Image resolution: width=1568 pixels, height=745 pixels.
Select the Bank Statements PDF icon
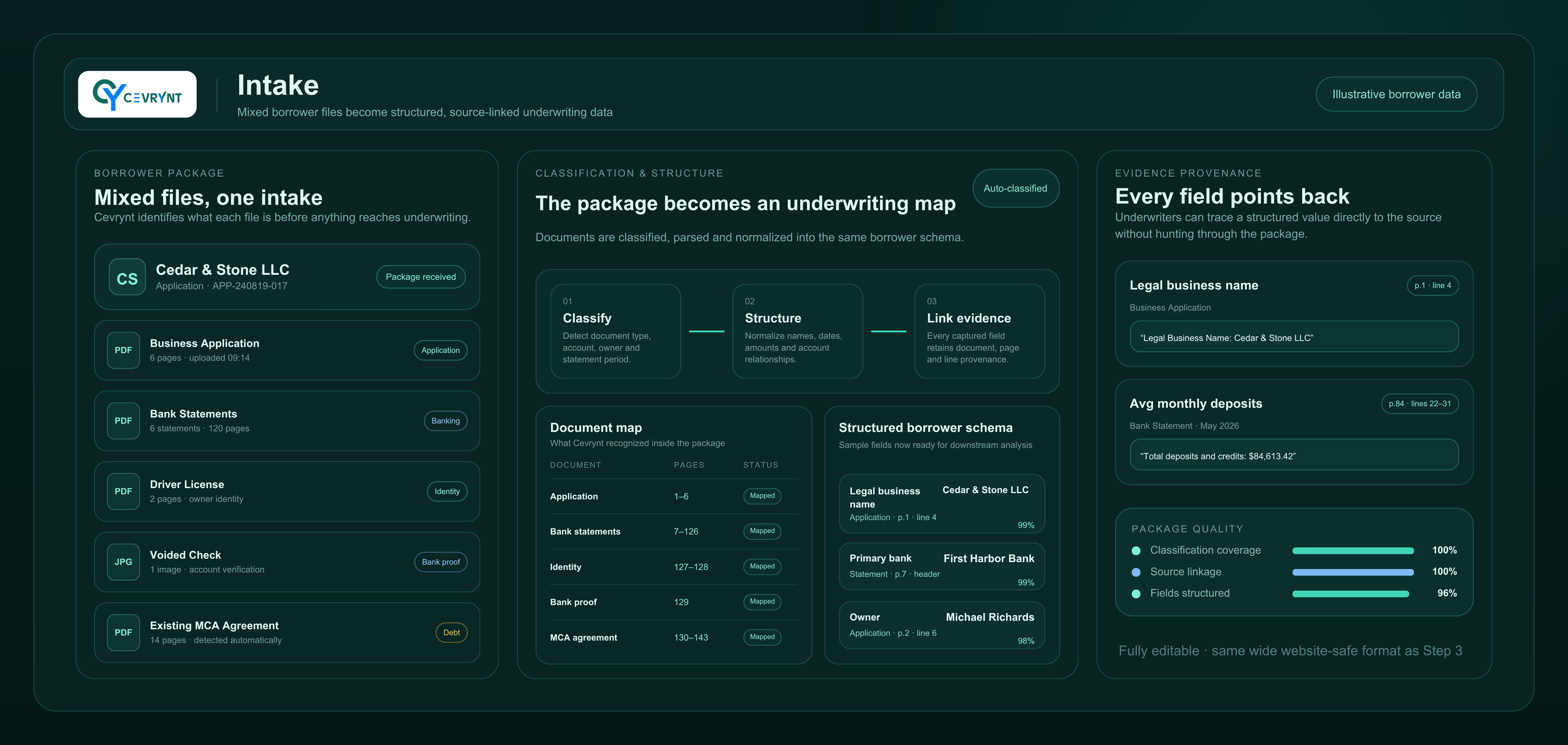coord(124,421)
